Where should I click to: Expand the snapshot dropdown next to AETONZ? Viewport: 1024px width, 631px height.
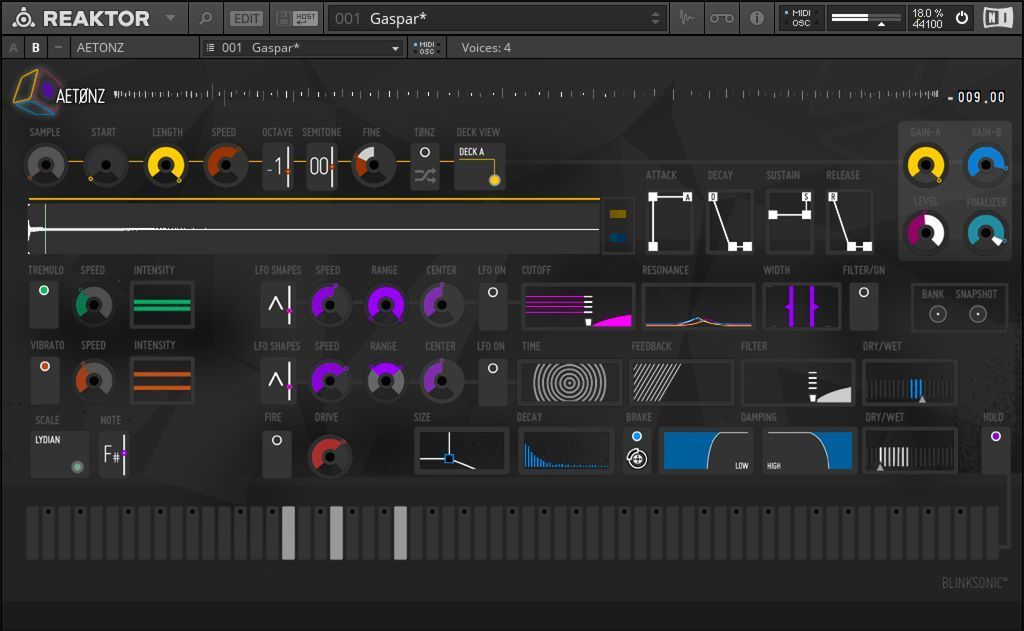[395, 47]
